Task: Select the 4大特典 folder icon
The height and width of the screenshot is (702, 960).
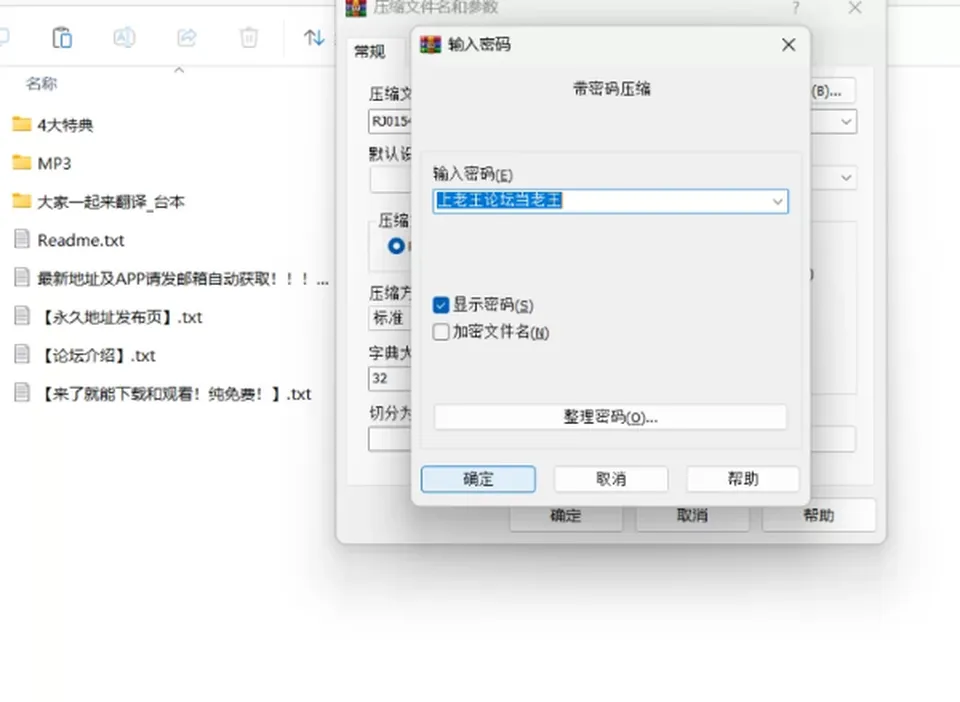Action: 21,124
